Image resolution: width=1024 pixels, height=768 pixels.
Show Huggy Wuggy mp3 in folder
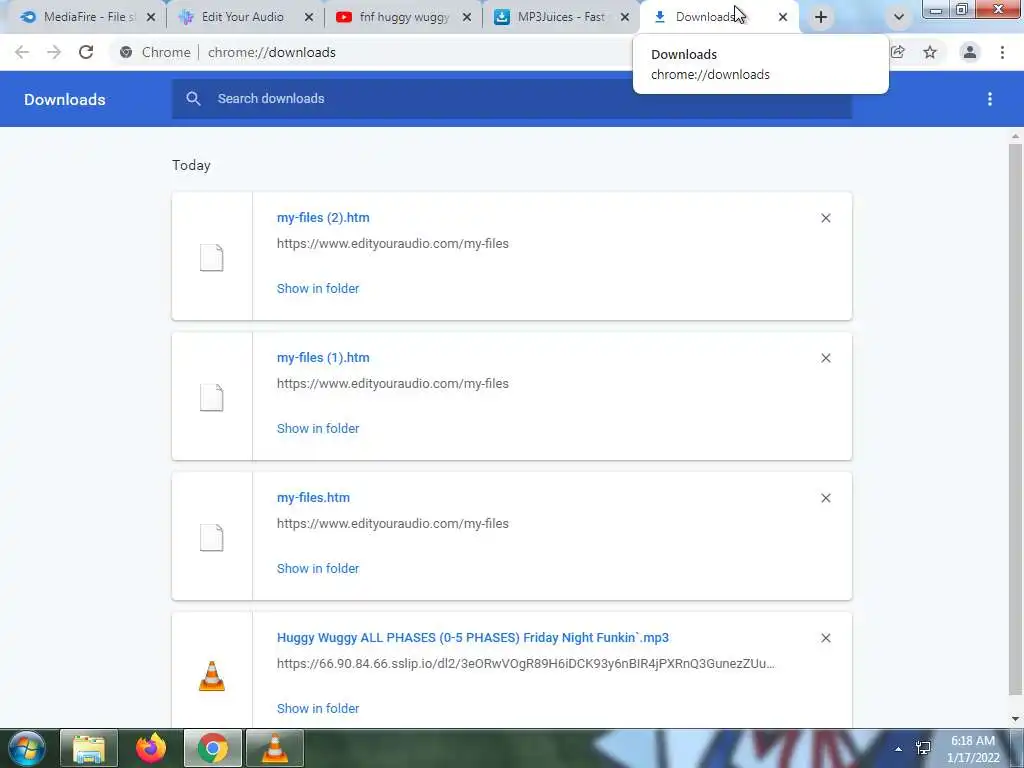tap(318, 708)
